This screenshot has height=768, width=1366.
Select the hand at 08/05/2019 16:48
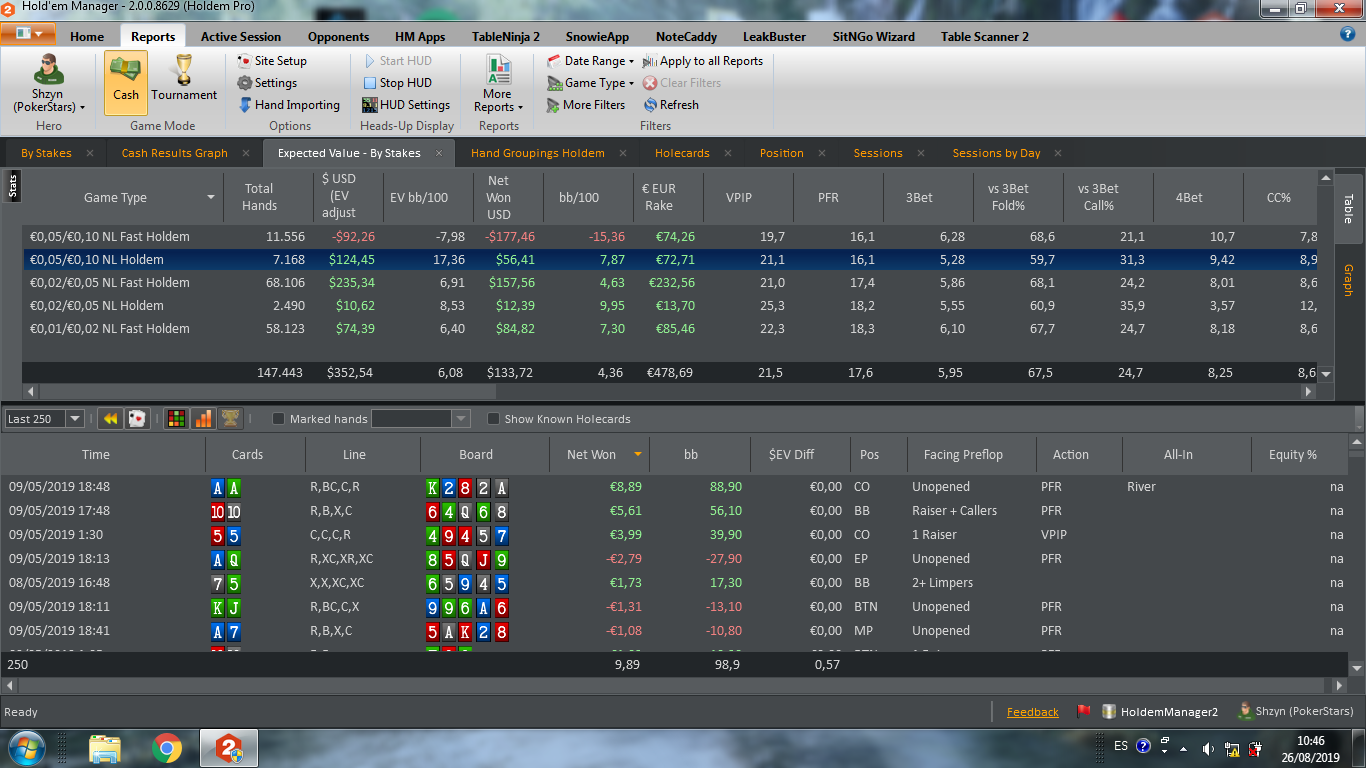tap(675, 583)
